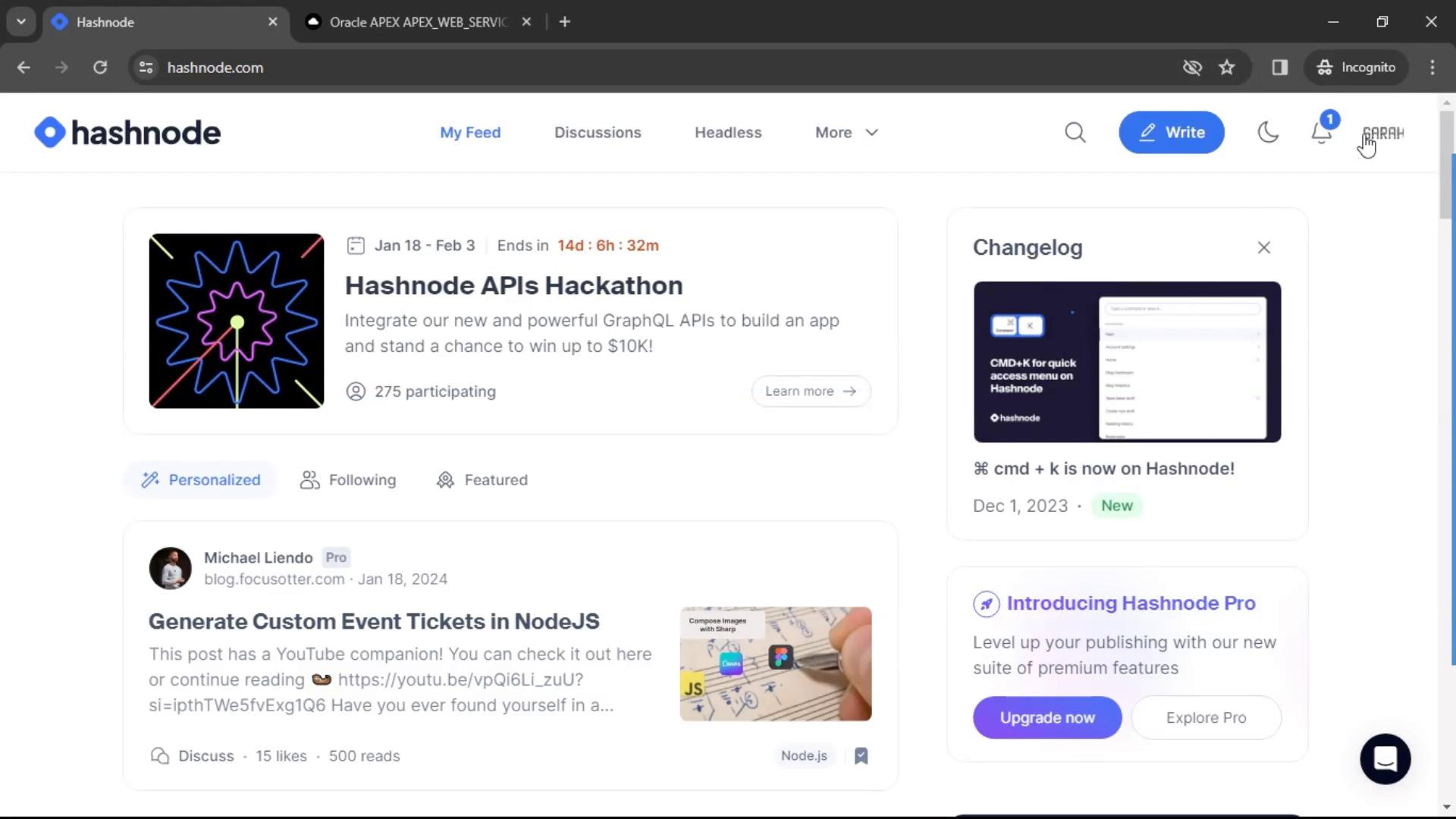Open the SARAH profile avatar icon
This screenshot has width=1456, height=819.
click(x=1384, y=131)
